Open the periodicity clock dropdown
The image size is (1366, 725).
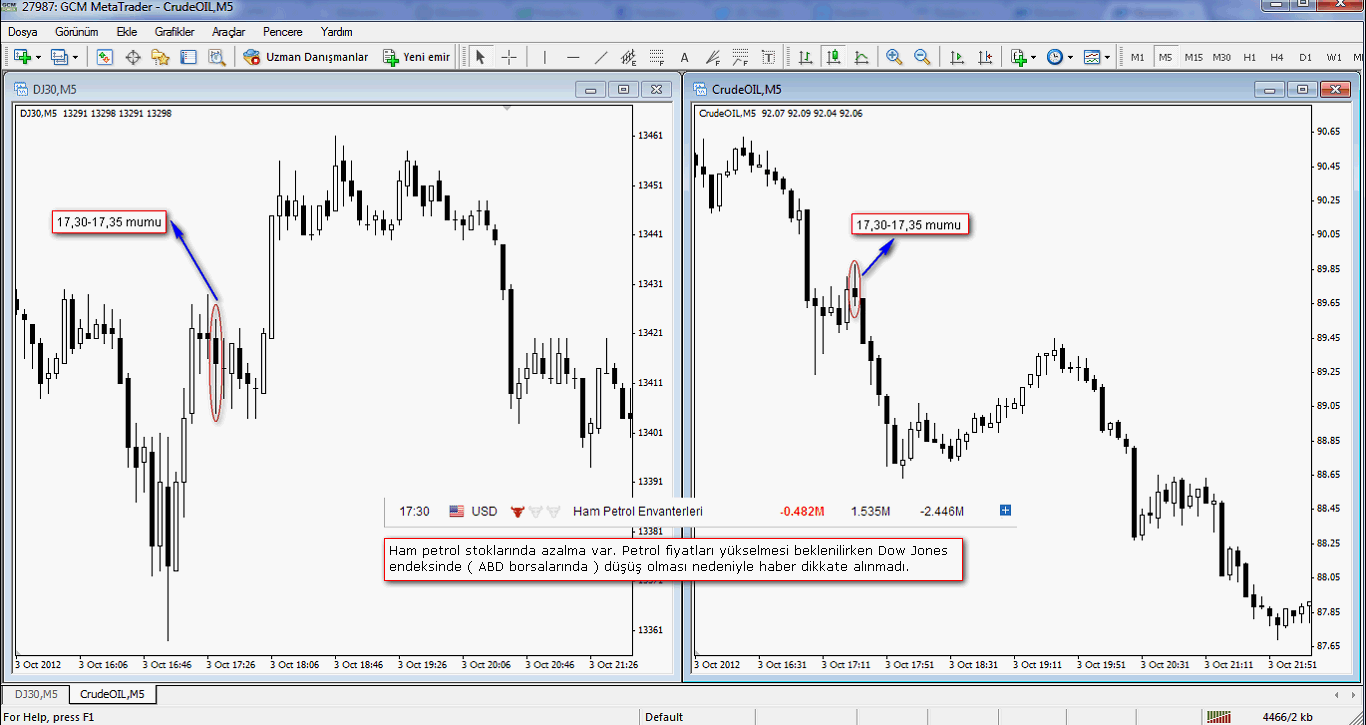[1070, 57]
